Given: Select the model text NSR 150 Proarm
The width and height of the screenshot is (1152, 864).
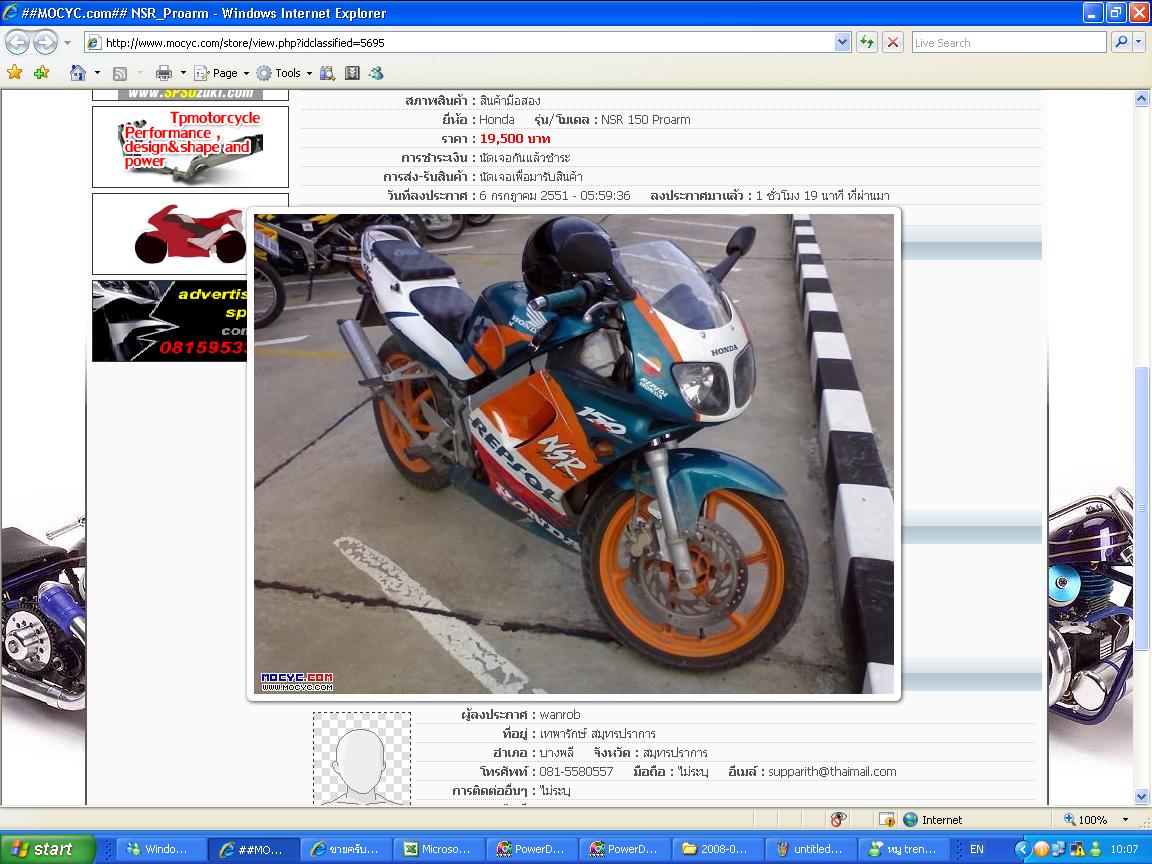Looking at the screenshot, I should coord(646,119).
